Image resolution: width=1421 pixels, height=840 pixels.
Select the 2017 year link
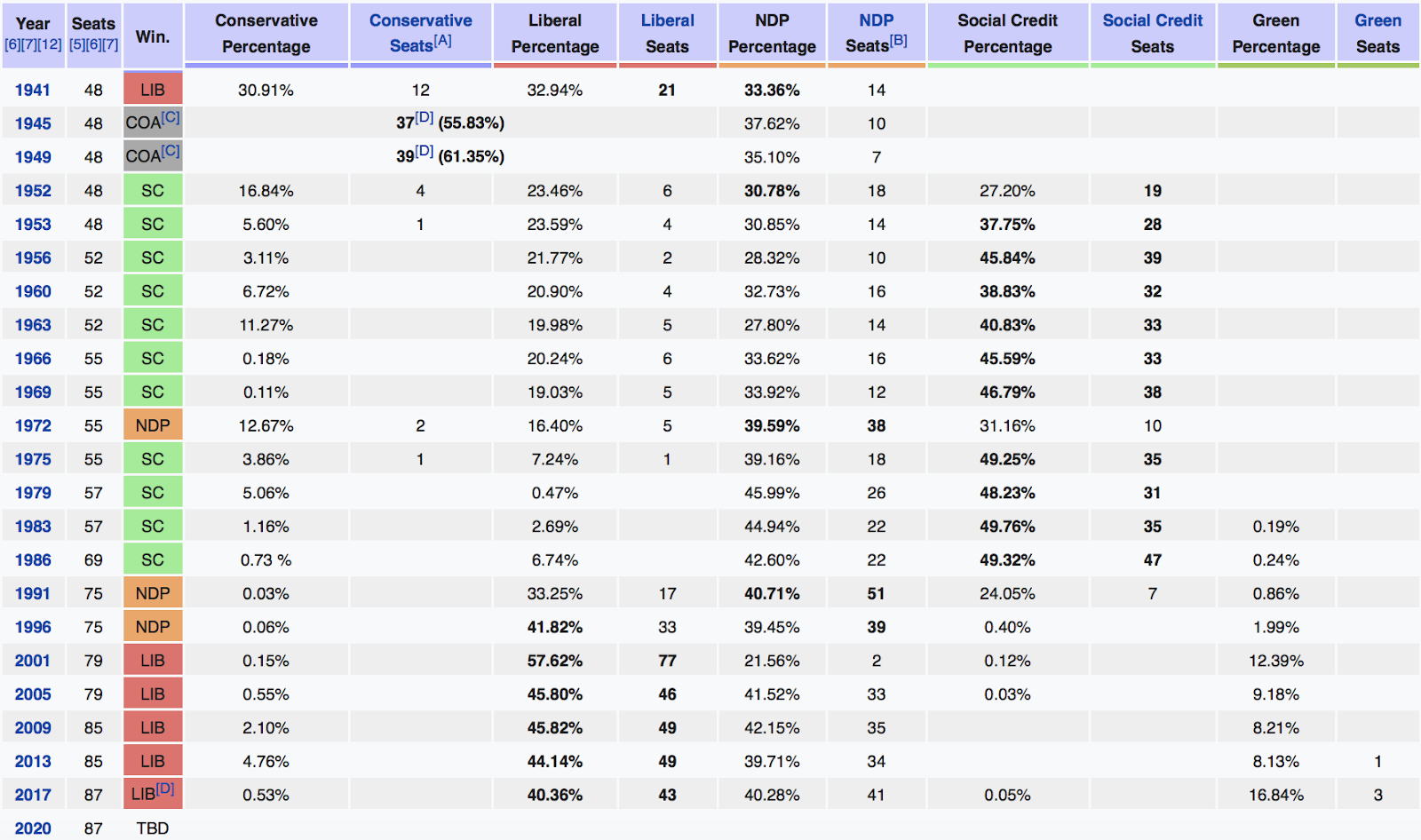[x=33, y=795]
